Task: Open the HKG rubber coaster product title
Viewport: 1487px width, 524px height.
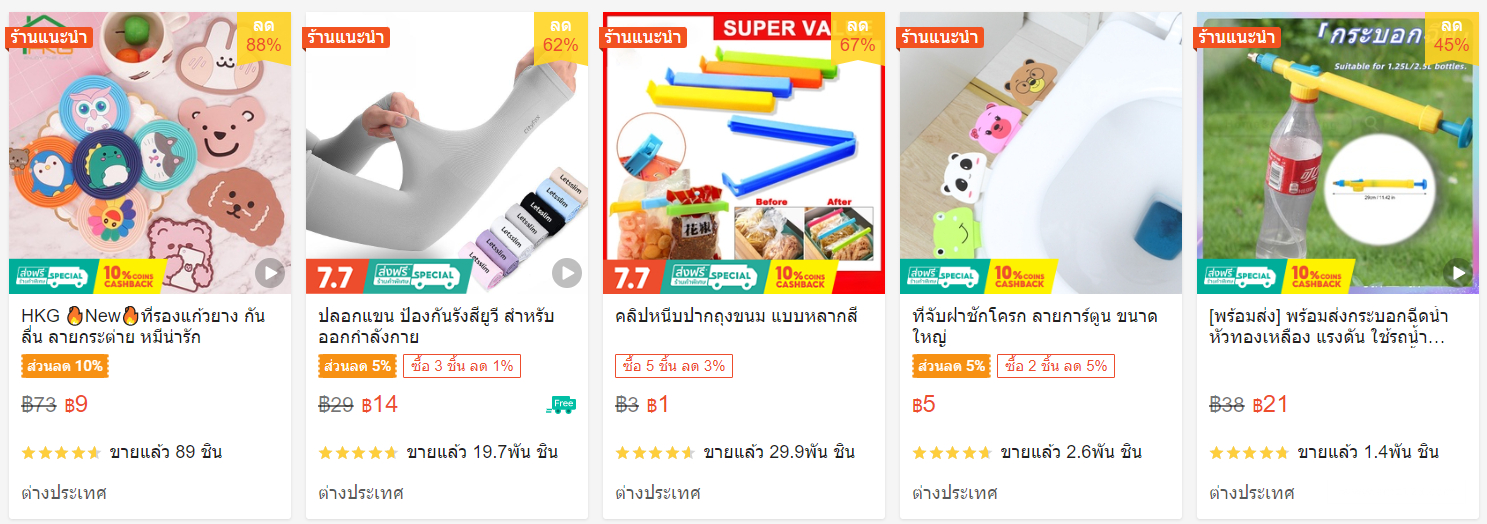Action: 143,326
